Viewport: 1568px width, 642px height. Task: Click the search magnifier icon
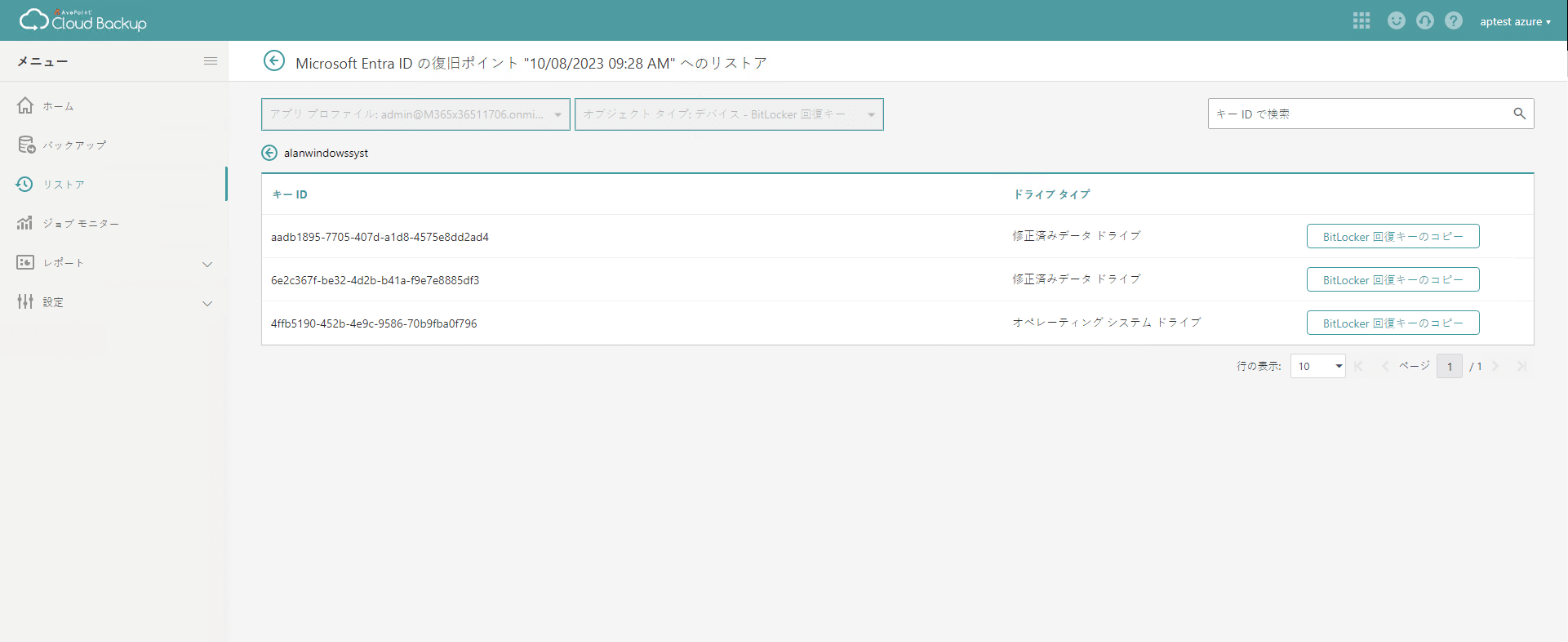(x=1519, y=114)
